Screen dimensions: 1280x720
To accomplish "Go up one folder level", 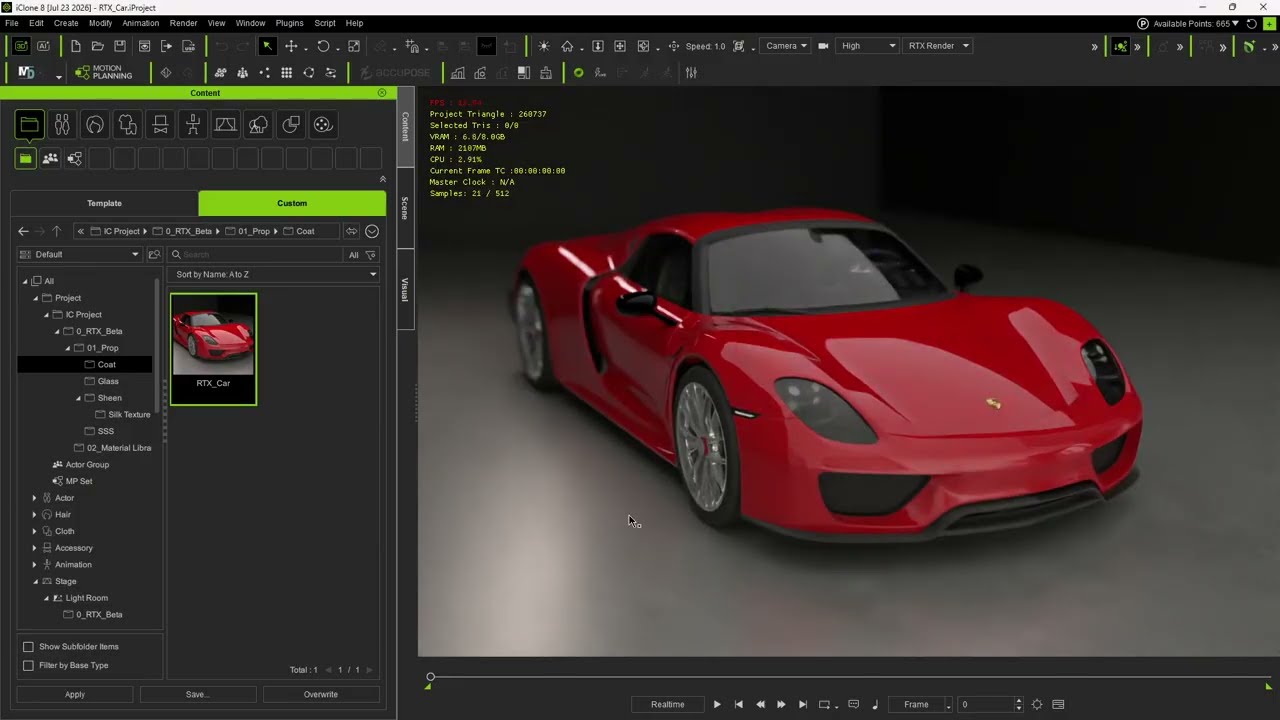I will click(56, 231).
